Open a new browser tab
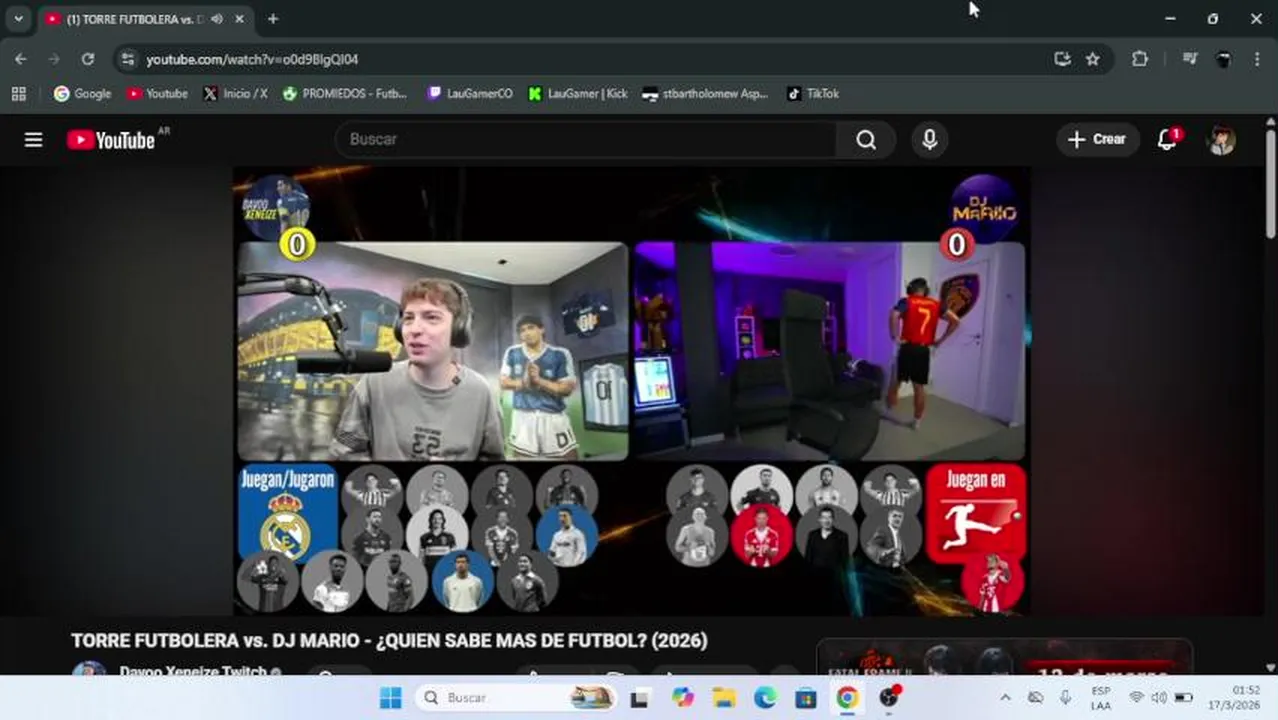 click(x=273, y=19)
